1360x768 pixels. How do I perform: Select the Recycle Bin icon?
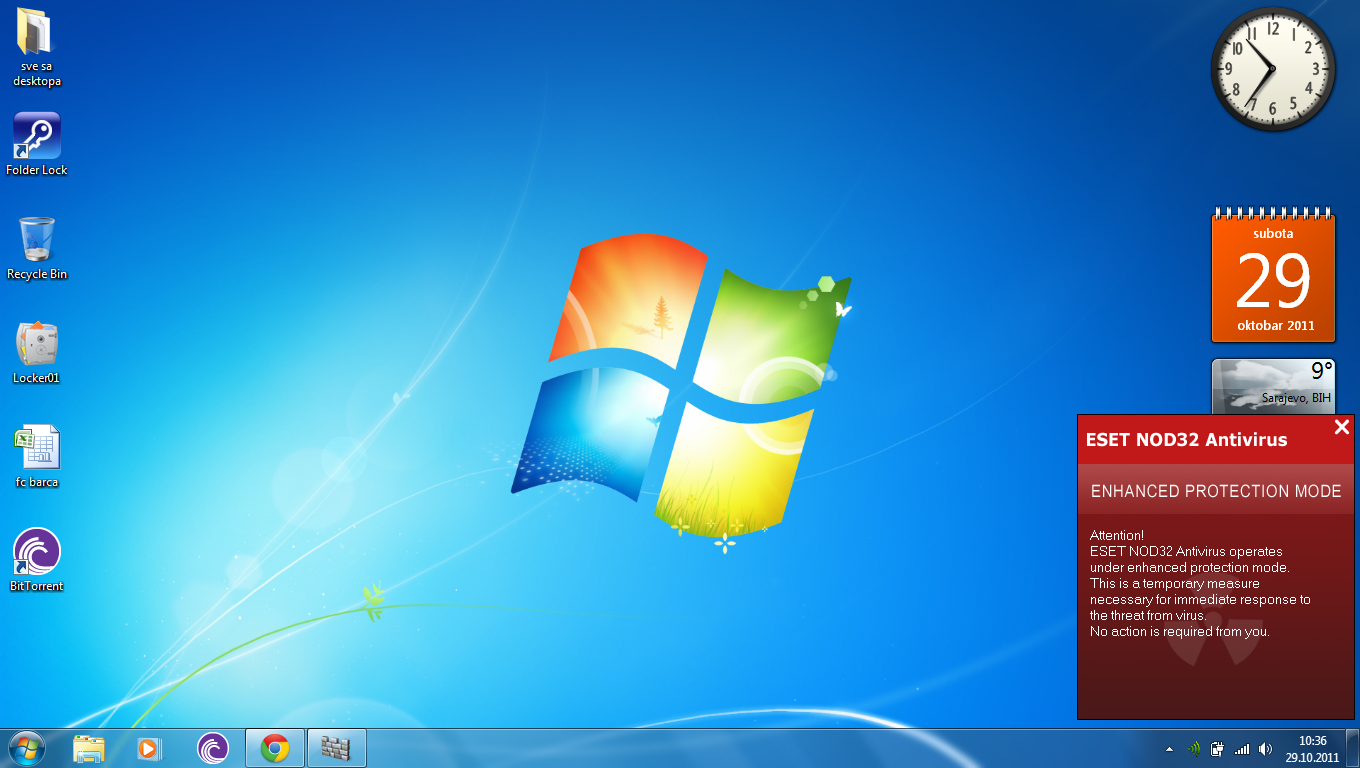pyautogui.click(x=37, y=248)
